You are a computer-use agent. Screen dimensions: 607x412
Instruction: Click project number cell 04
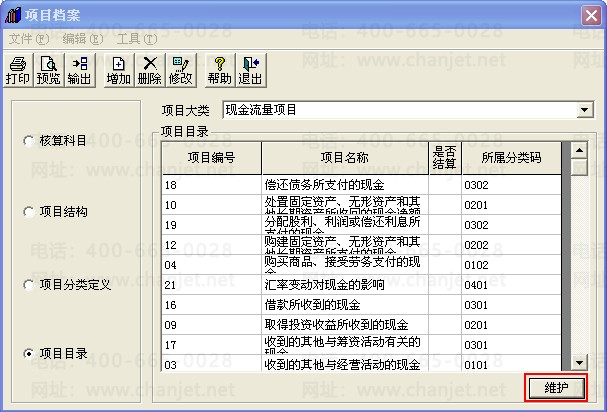(x=211, y=265)
